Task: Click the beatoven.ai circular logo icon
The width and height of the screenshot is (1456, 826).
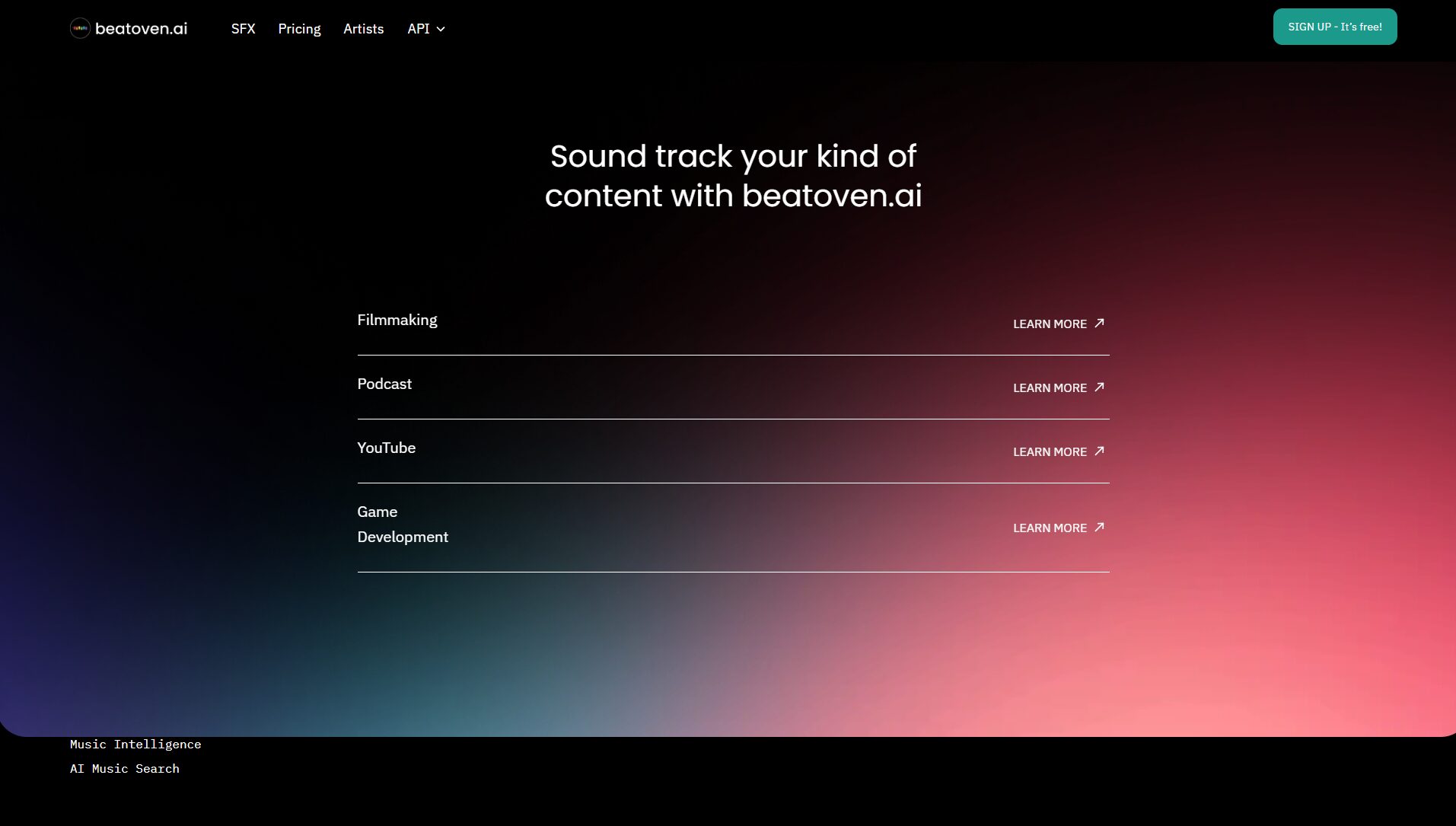Action: click(x=80, y=28)
